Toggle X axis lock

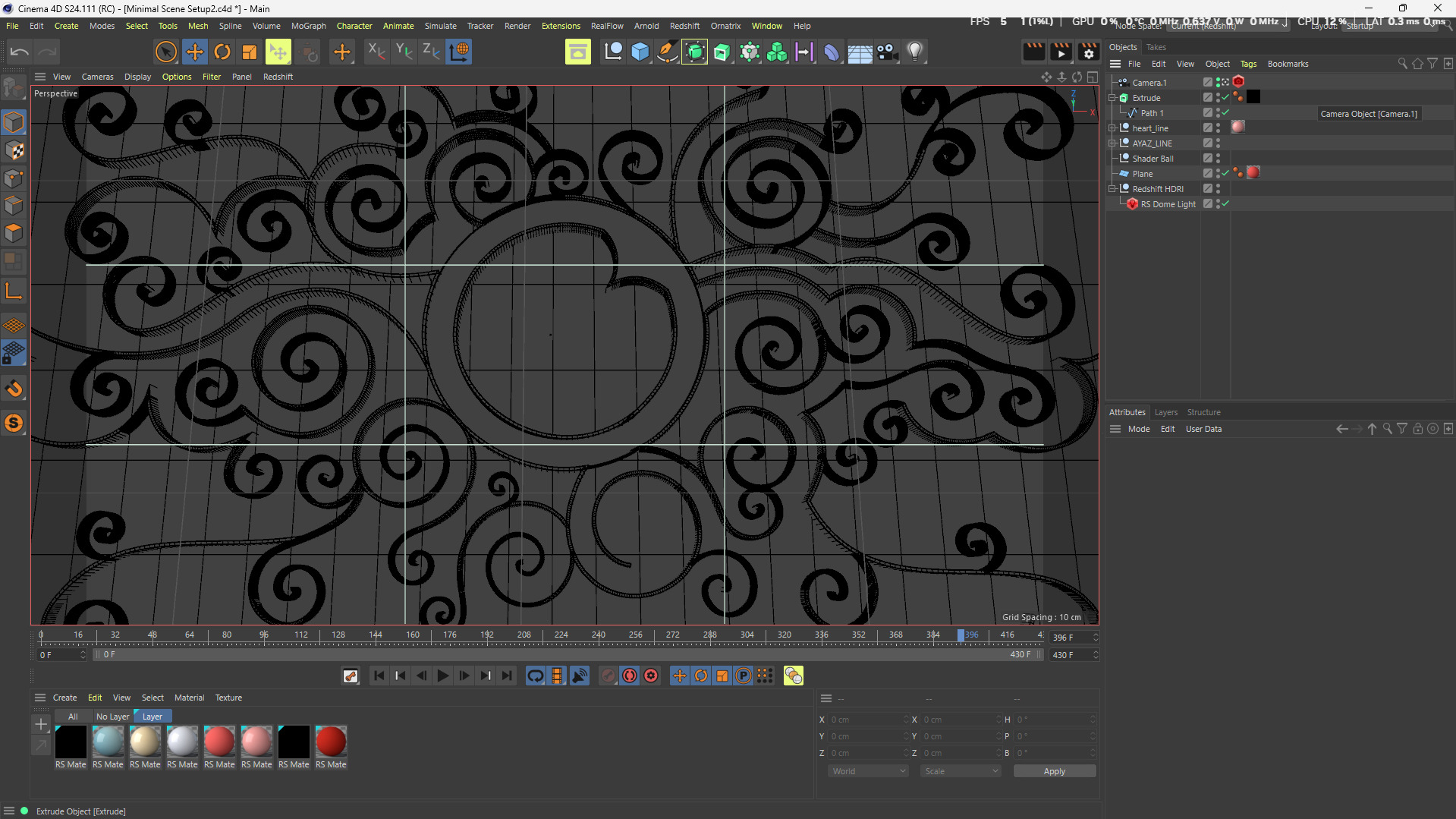pos(376,52)
